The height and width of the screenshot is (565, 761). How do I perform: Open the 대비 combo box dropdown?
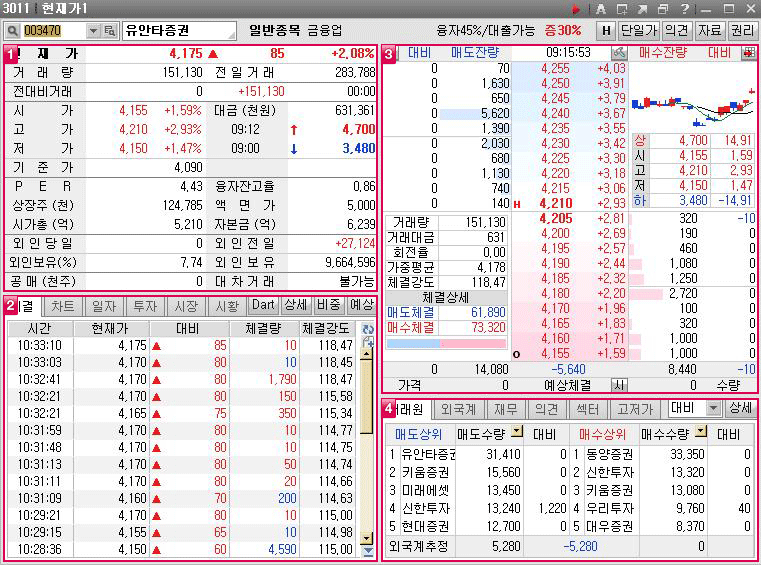click(x=713, y=409)
